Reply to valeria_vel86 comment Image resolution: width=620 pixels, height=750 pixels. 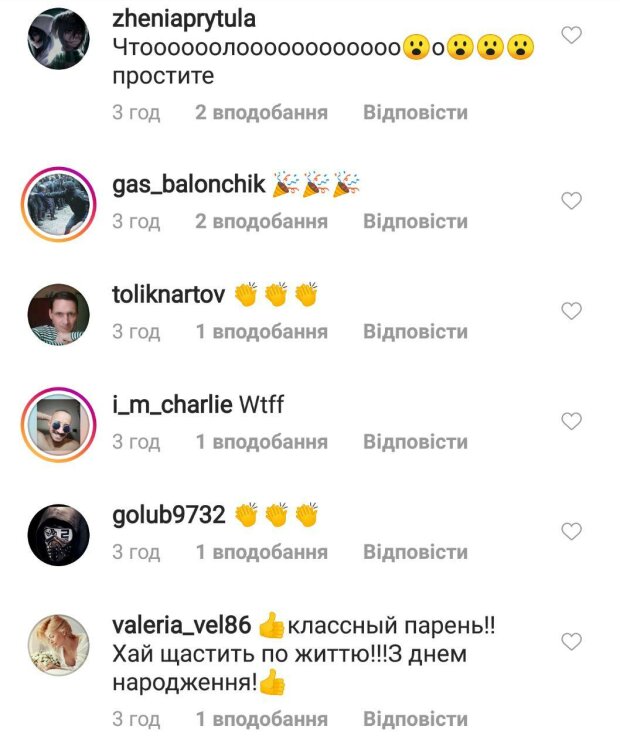pyautogui.click(x=415, y=719)
